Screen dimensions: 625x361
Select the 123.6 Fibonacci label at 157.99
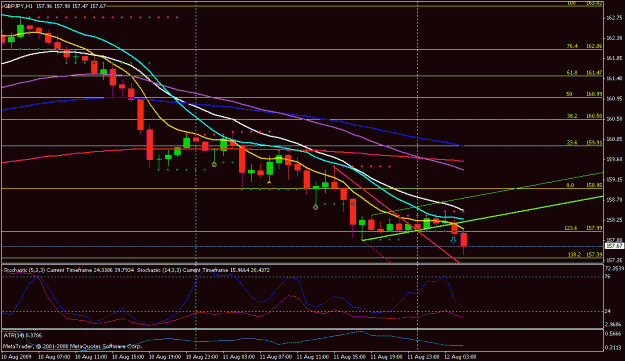[584, 228]
